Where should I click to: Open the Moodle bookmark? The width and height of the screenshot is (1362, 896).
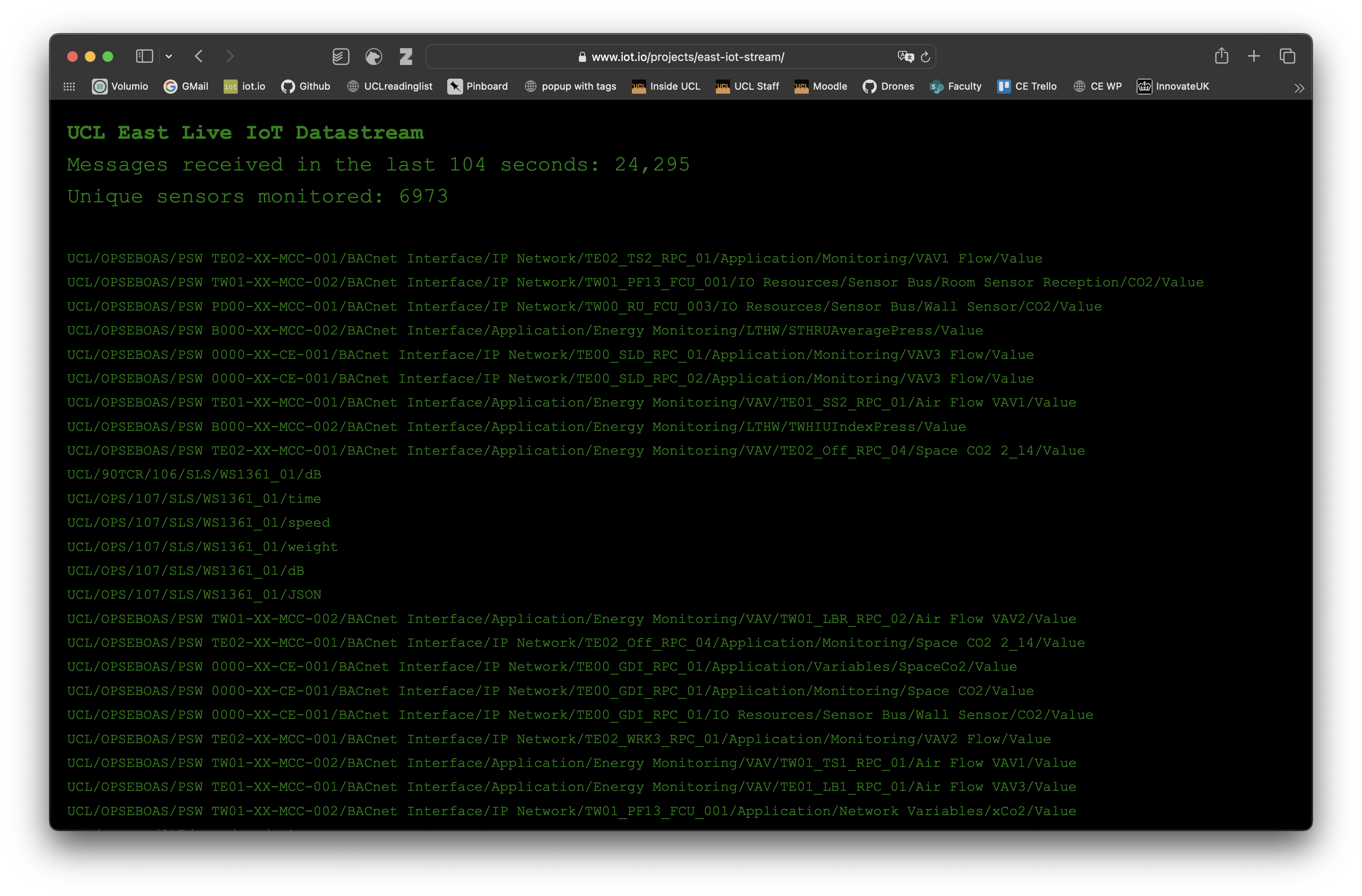tap(821, 87)
